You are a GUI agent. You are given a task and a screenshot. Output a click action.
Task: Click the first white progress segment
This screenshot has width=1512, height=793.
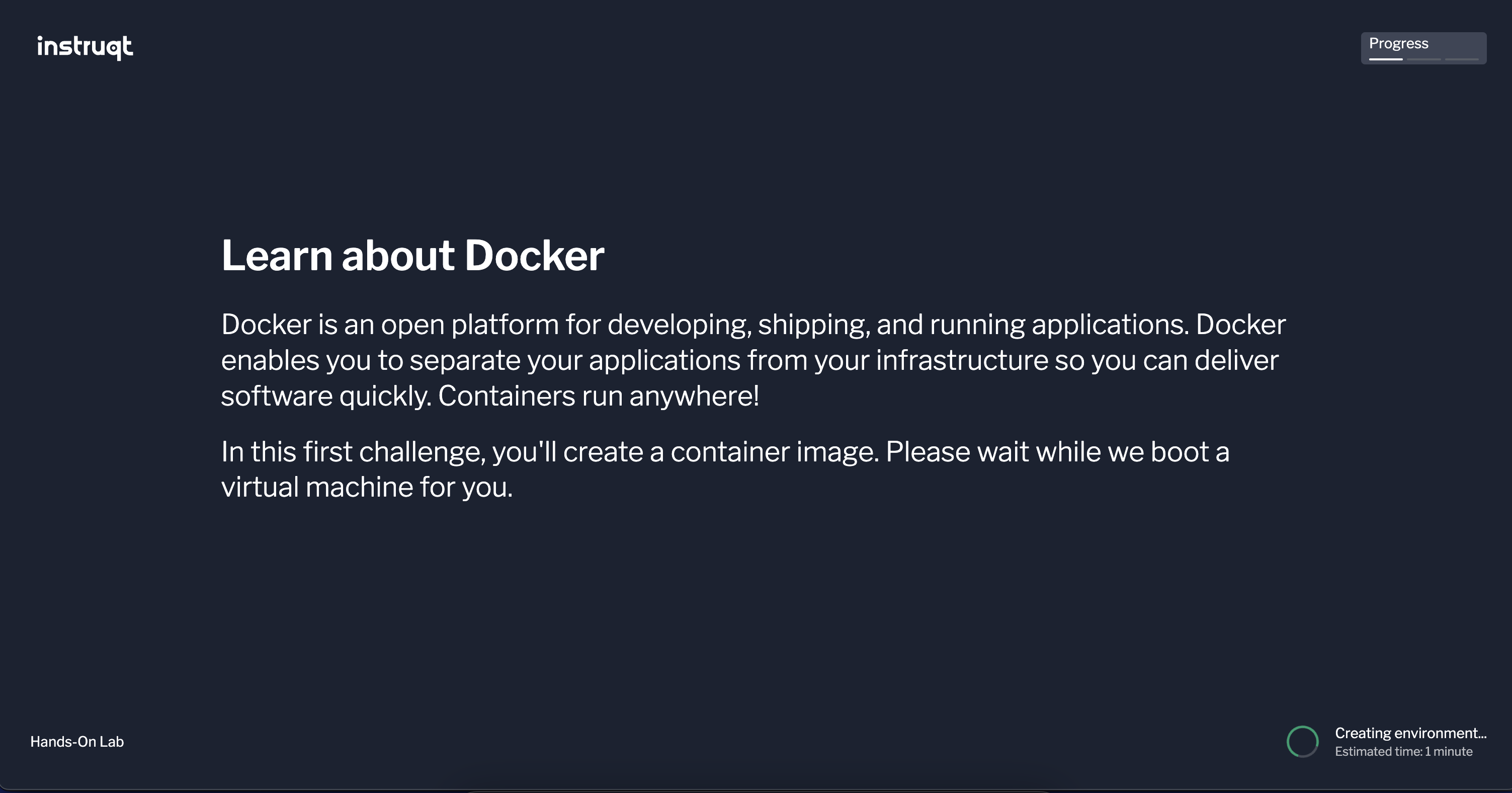coord(1385,59)
